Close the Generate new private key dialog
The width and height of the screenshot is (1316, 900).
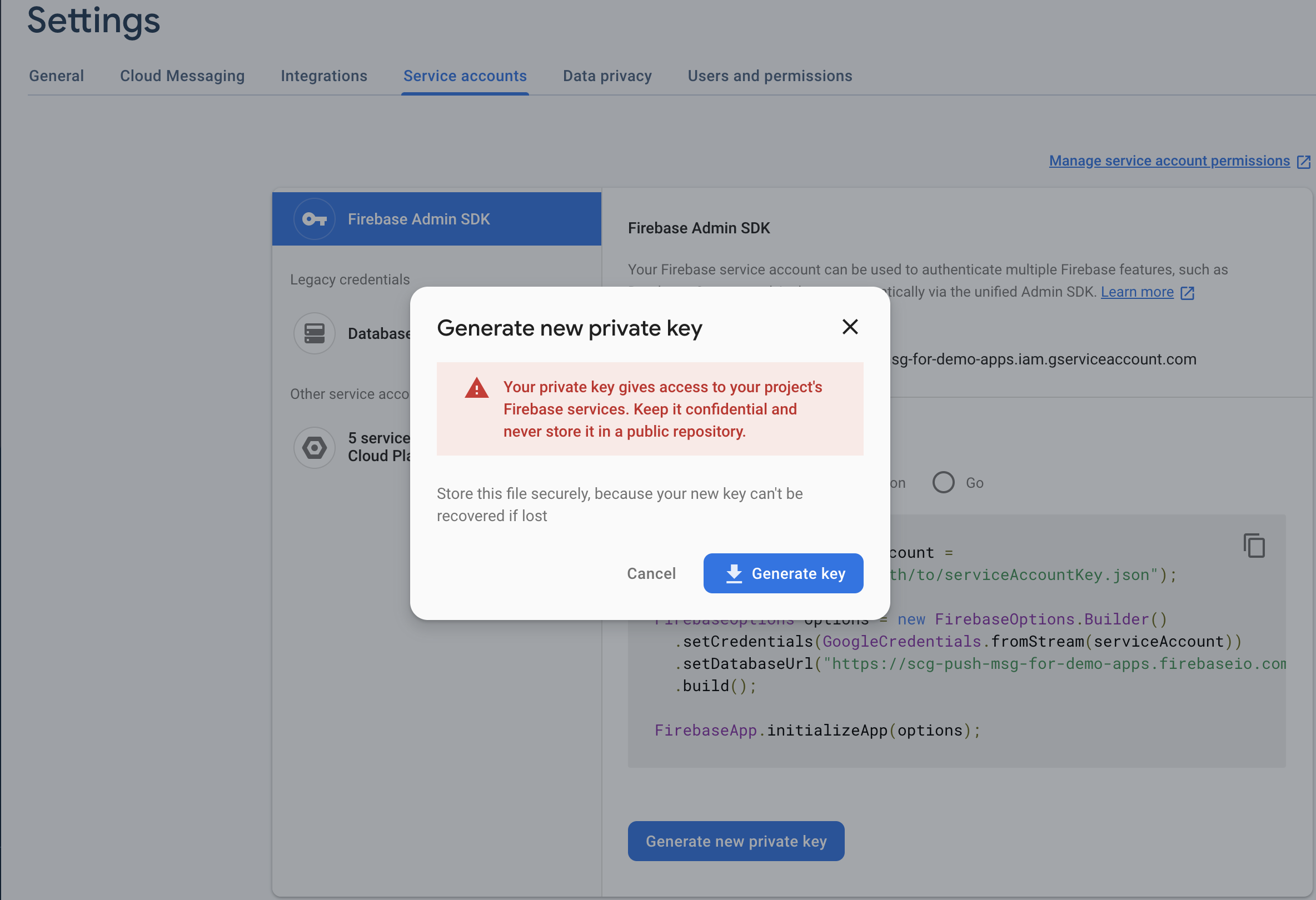(x=850, y=327)
